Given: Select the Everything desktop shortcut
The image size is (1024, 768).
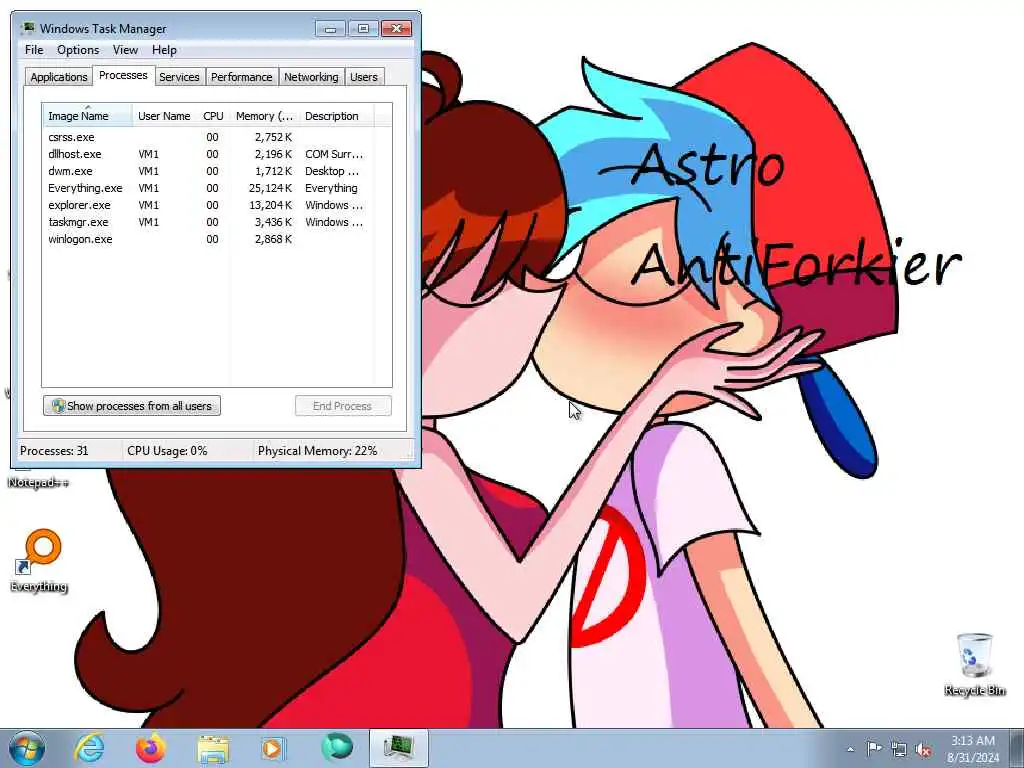Looking at the screenshot, I should pos(39,561).
